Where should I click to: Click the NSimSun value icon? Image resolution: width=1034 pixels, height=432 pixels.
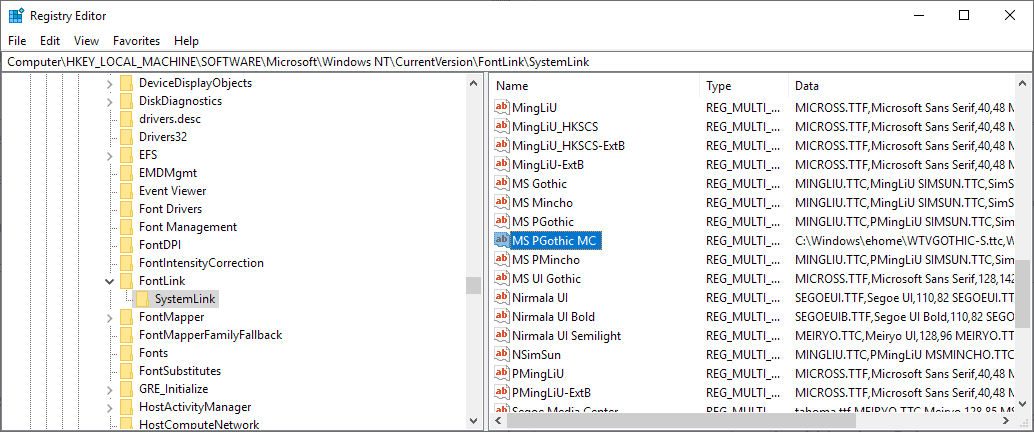pyautogui.click(x=502, y=355)
